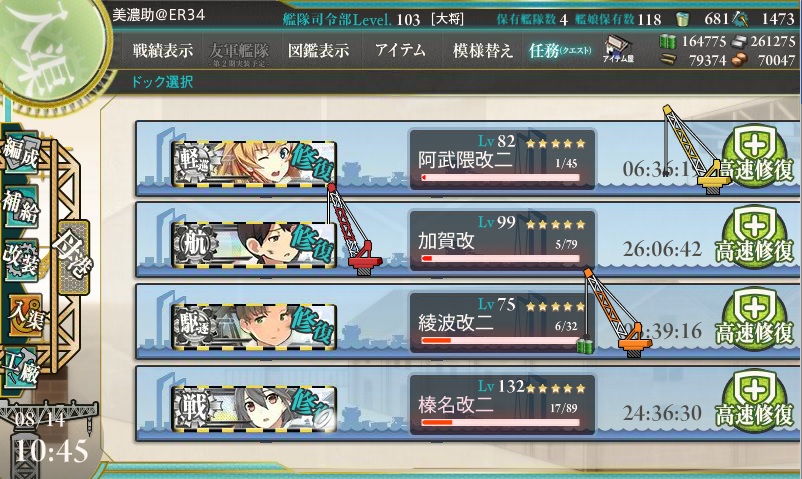Open 戦績表示 records menu
Image resolution: width=802 pixels, height=479 pixels.
(163, 50)
